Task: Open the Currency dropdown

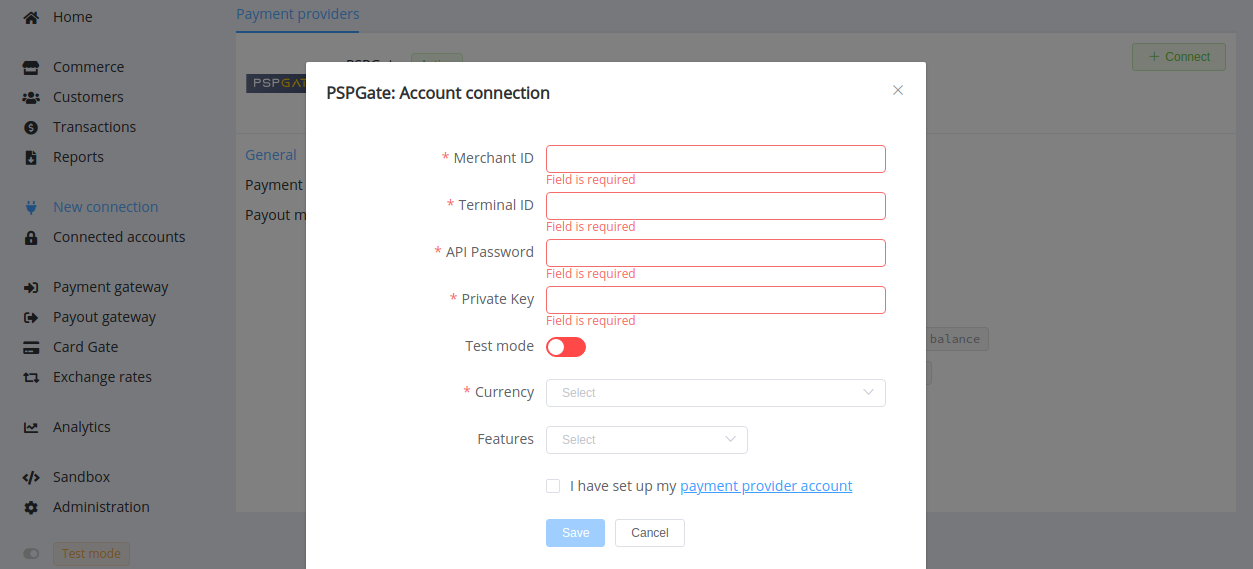Action: point(716,393)
